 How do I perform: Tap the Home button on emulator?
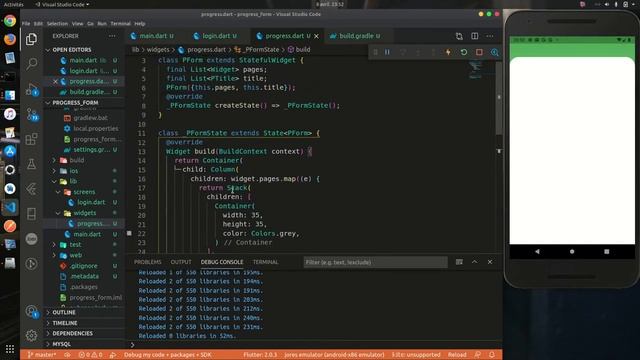572,251
